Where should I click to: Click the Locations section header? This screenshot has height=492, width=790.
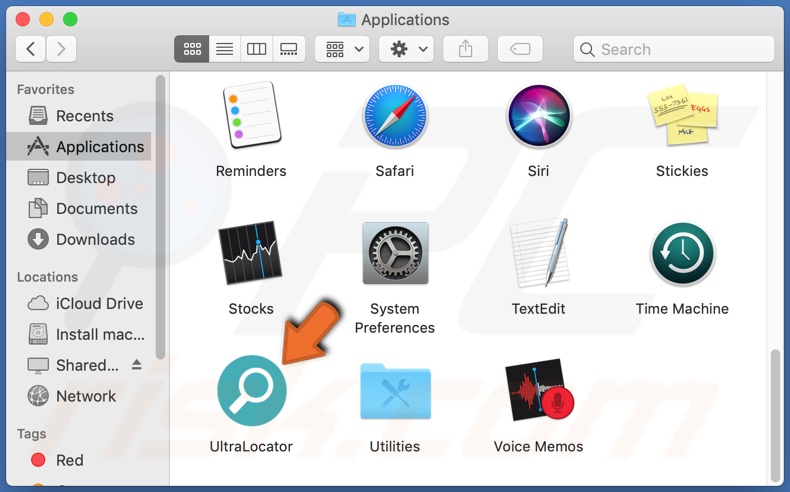47,277
